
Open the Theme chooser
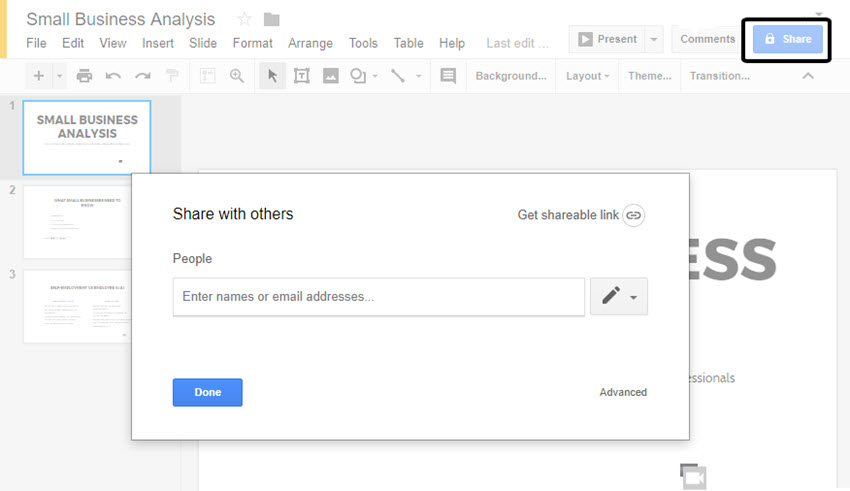click(649, 76)
